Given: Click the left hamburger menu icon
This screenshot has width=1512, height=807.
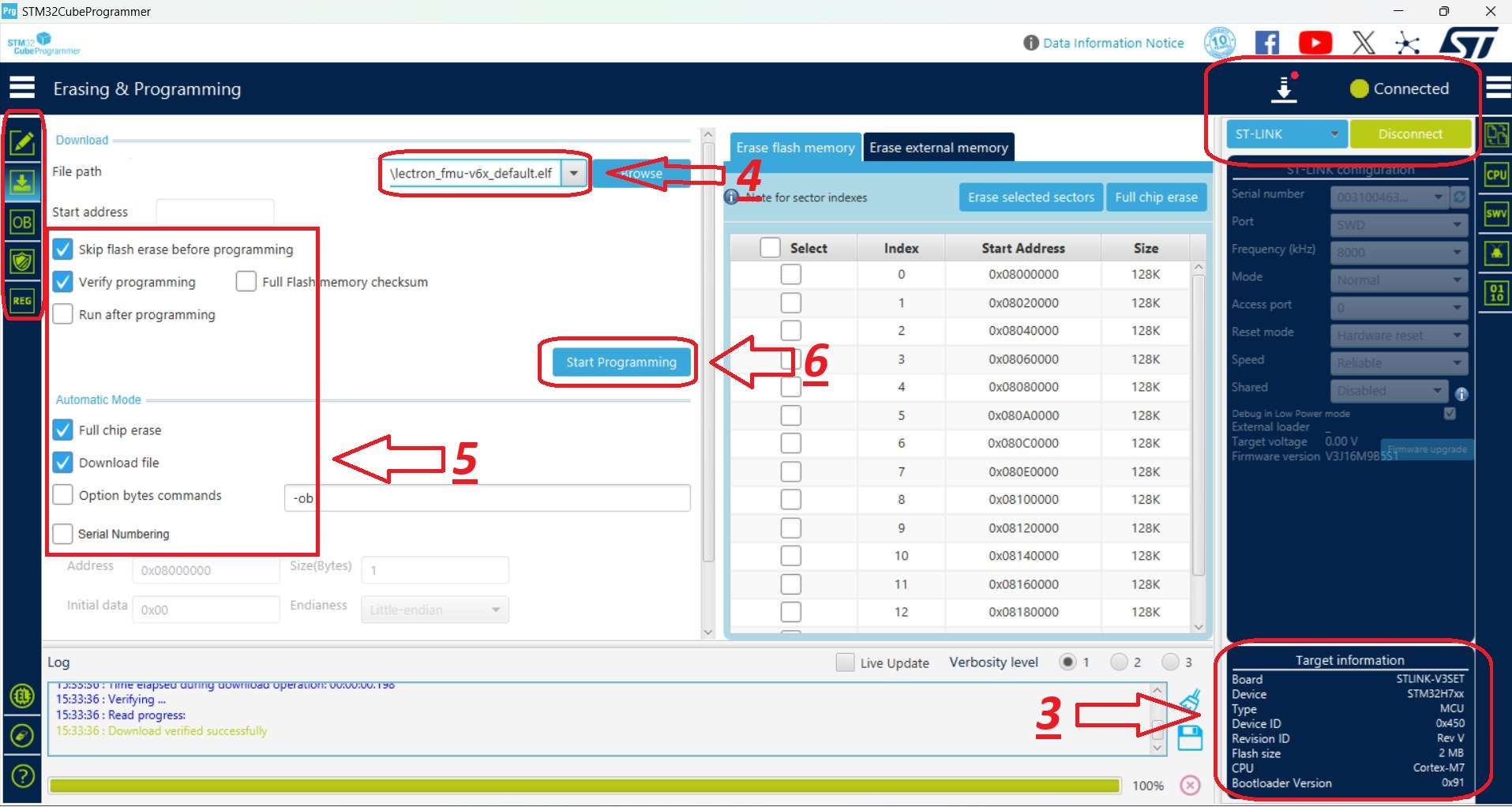Looking at the screenshot, I should point(22,88).
